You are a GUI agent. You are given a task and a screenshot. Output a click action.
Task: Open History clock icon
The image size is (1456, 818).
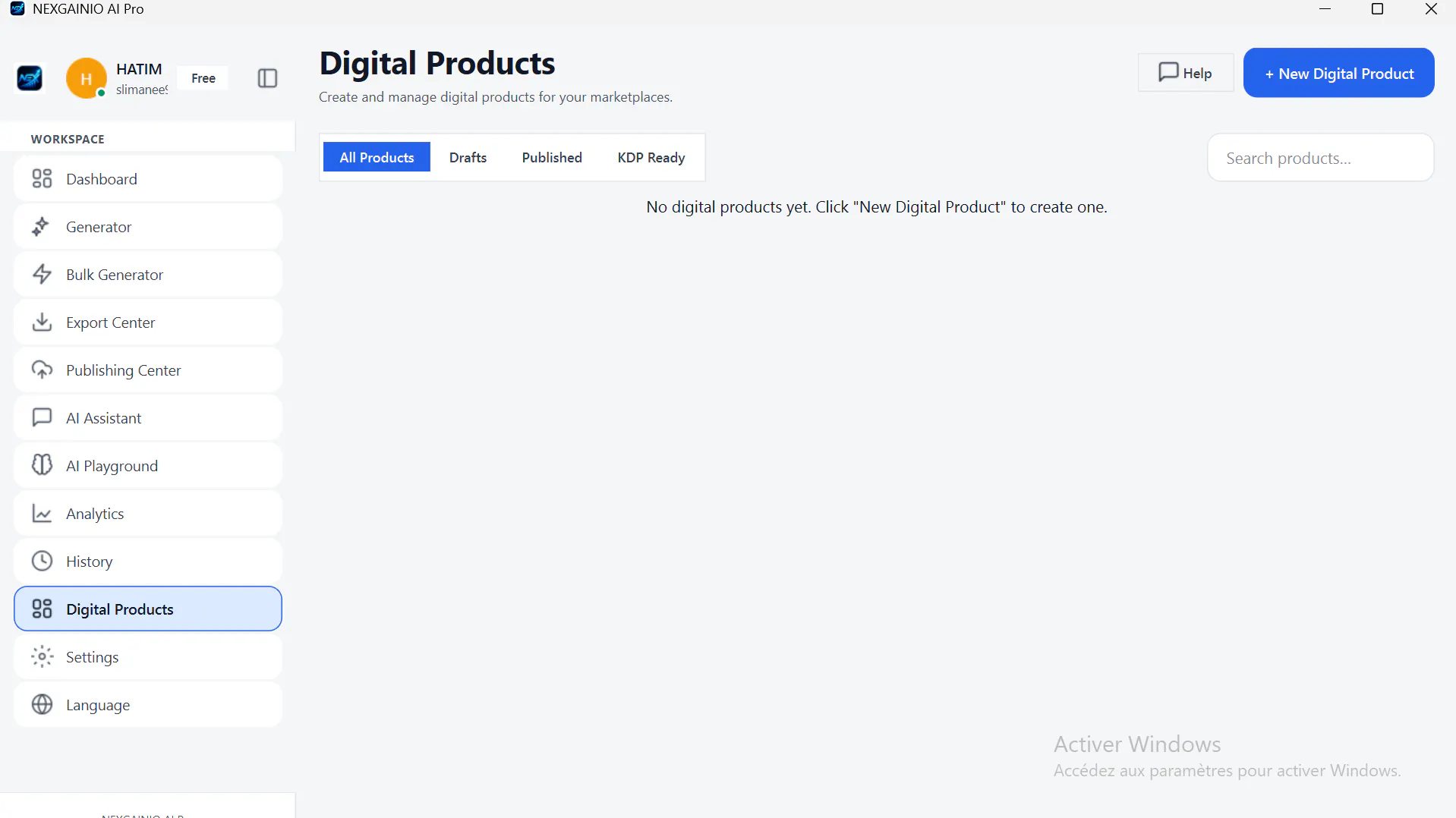pos(42,562)
